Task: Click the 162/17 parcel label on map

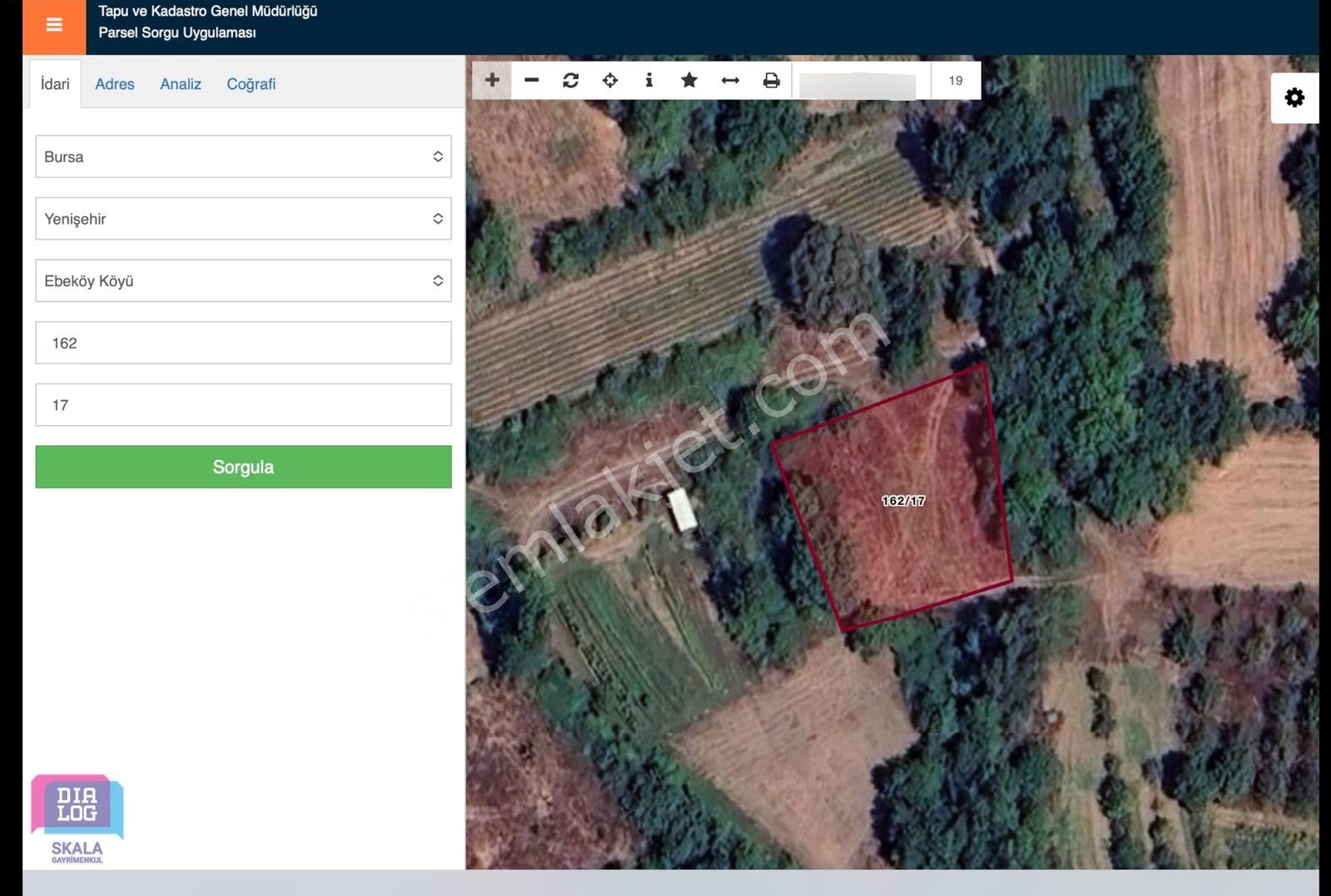Action: (x=903, y=501)
